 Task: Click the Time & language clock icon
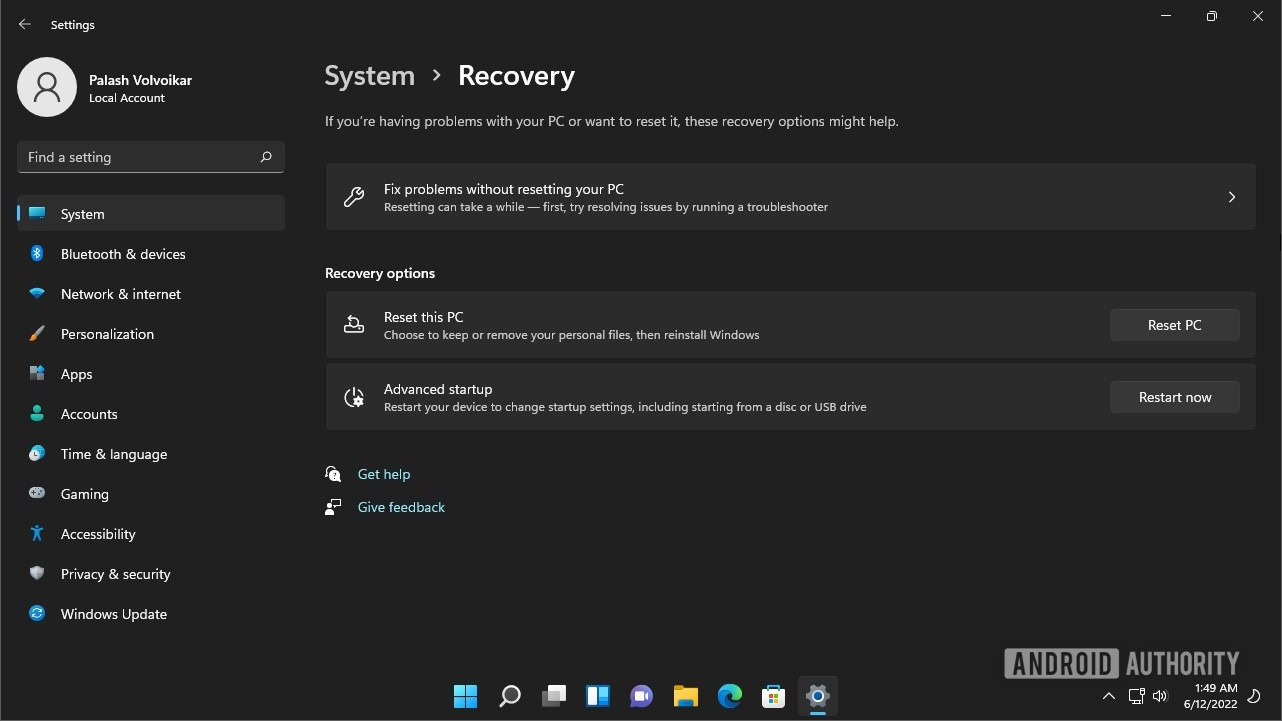pyautogui.click(x=37, y=454)
